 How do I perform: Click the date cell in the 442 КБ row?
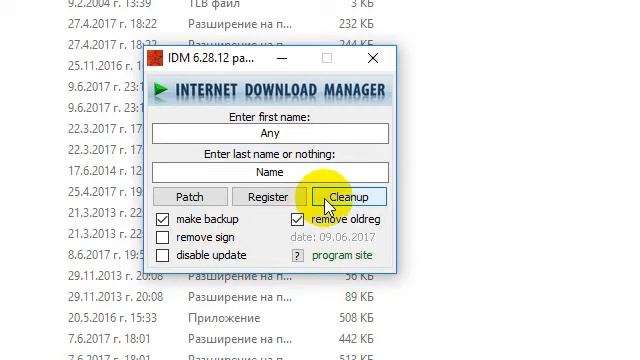[x=109, y=339]
